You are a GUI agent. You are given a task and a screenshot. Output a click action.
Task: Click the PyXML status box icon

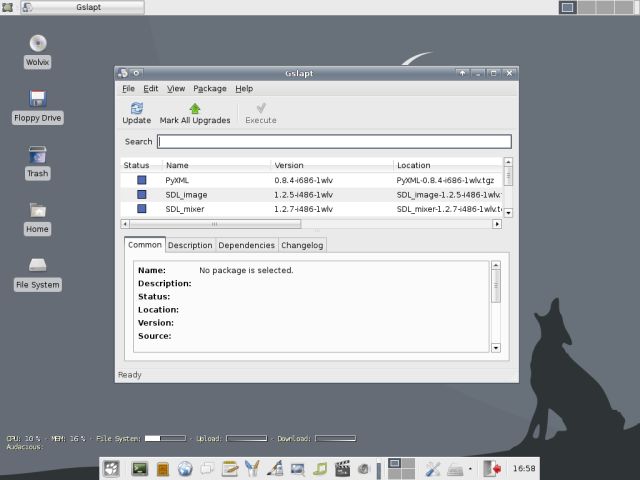[142, 180]
